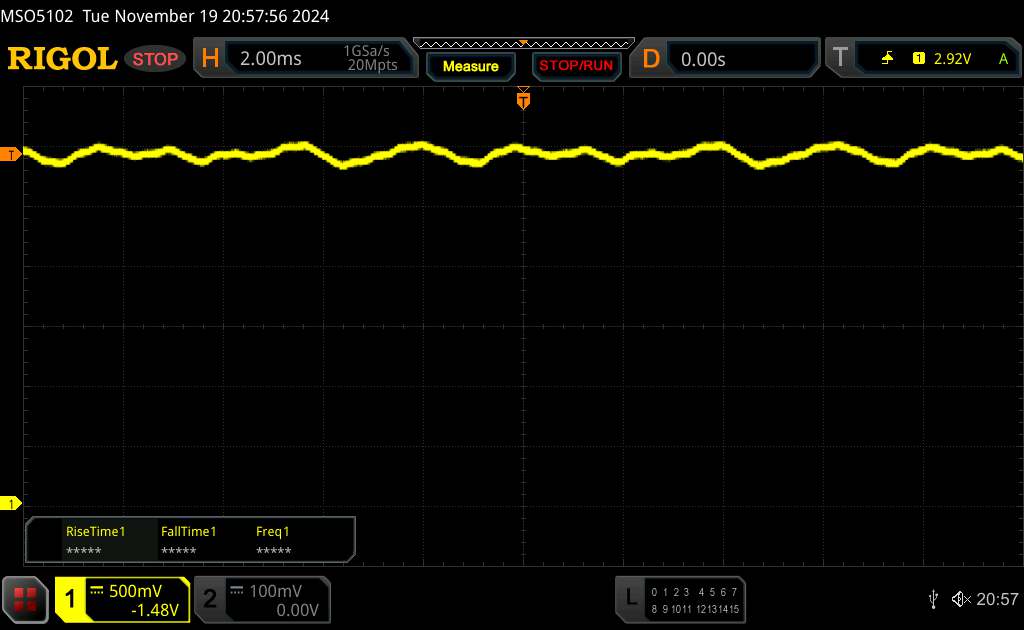1024x630 pixels.
Task: Toggle channel 1 label
Action: [x=70, y=599]
